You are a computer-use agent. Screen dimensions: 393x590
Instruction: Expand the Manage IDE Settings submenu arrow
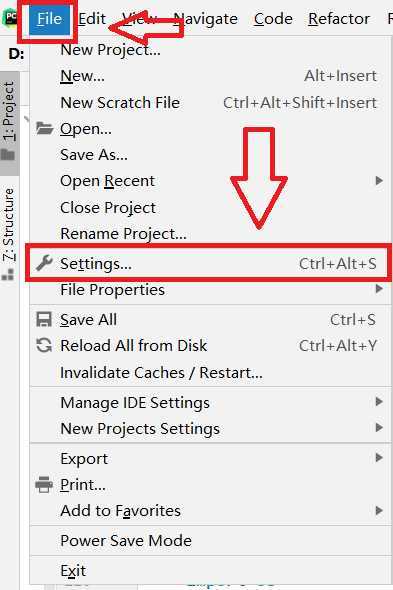pyautogui.click(x=379, y=402)
